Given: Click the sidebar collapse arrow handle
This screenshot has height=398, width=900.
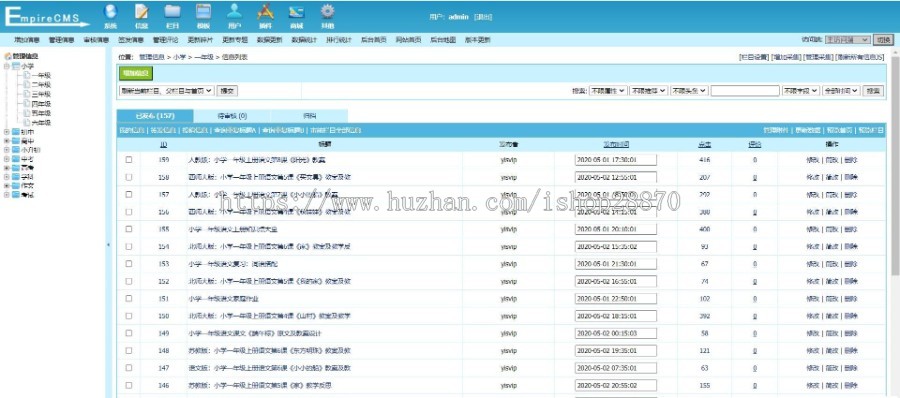Looking at the screenshot, I should coord(108,245).
